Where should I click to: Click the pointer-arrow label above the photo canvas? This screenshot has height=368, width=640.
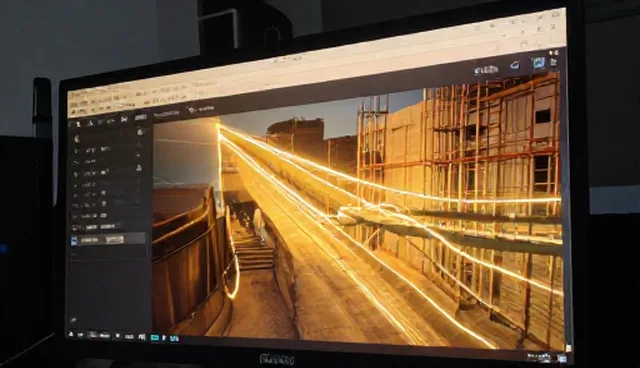coord(201,109)
